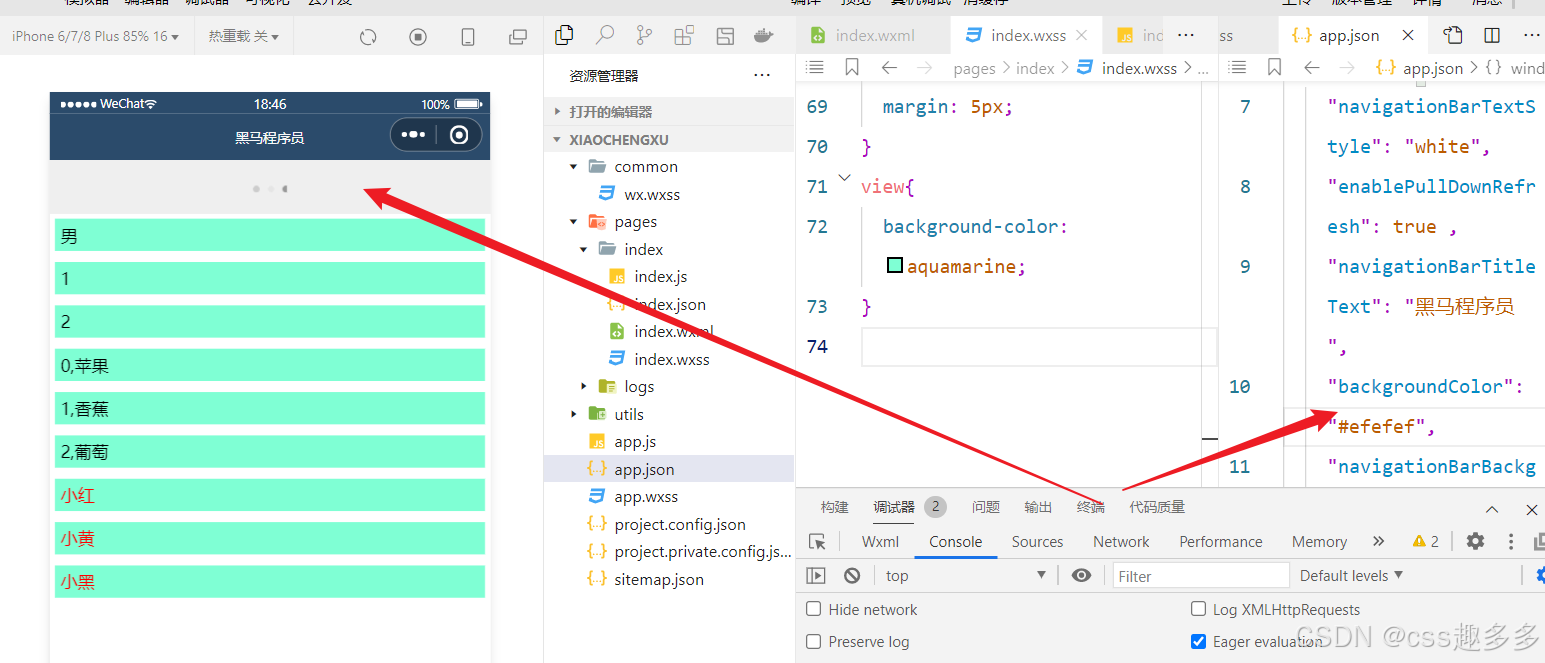
Task: Show more devtools tabs via chevron
Action: click(x=1379, y=541)
